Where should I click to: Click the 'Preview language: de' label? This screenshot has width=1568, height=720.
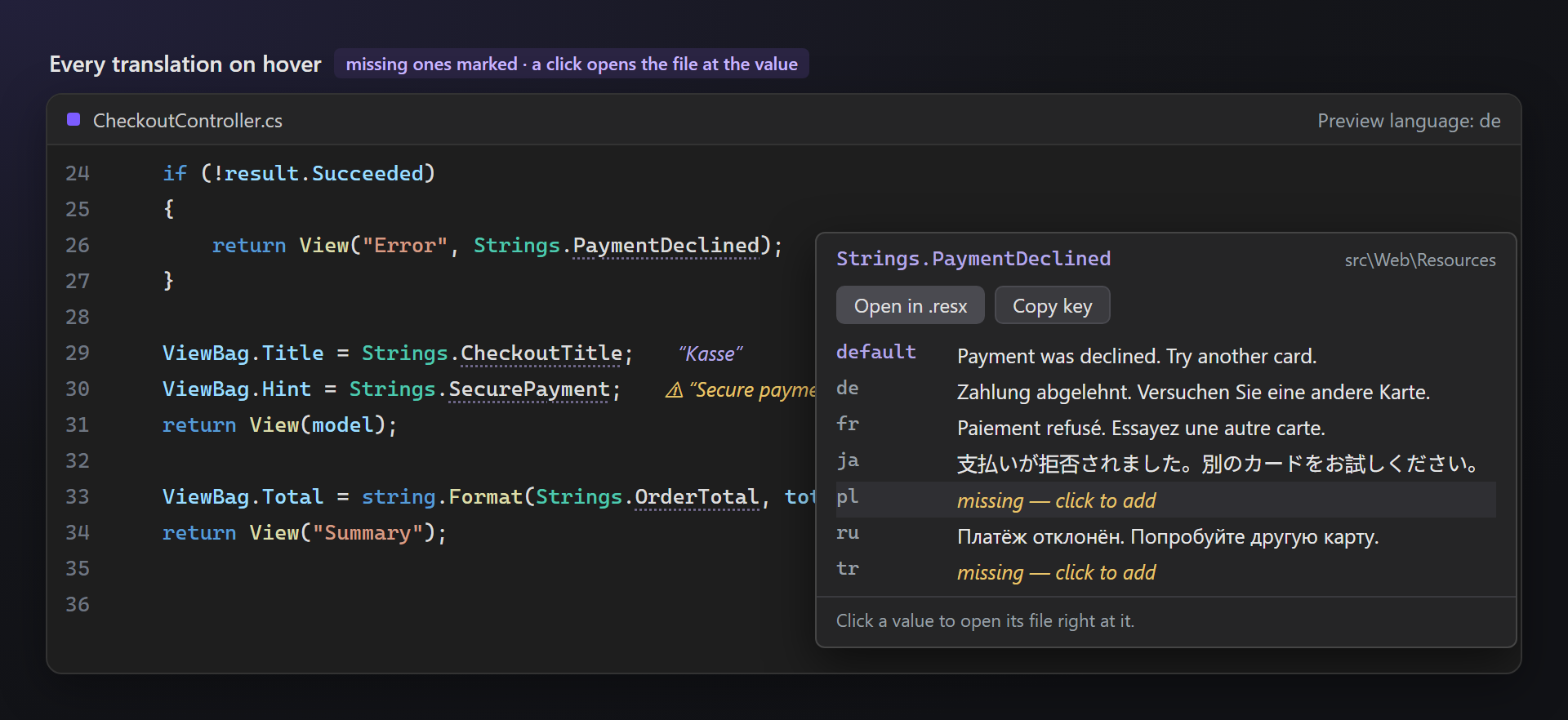[x=1409, y=120]
